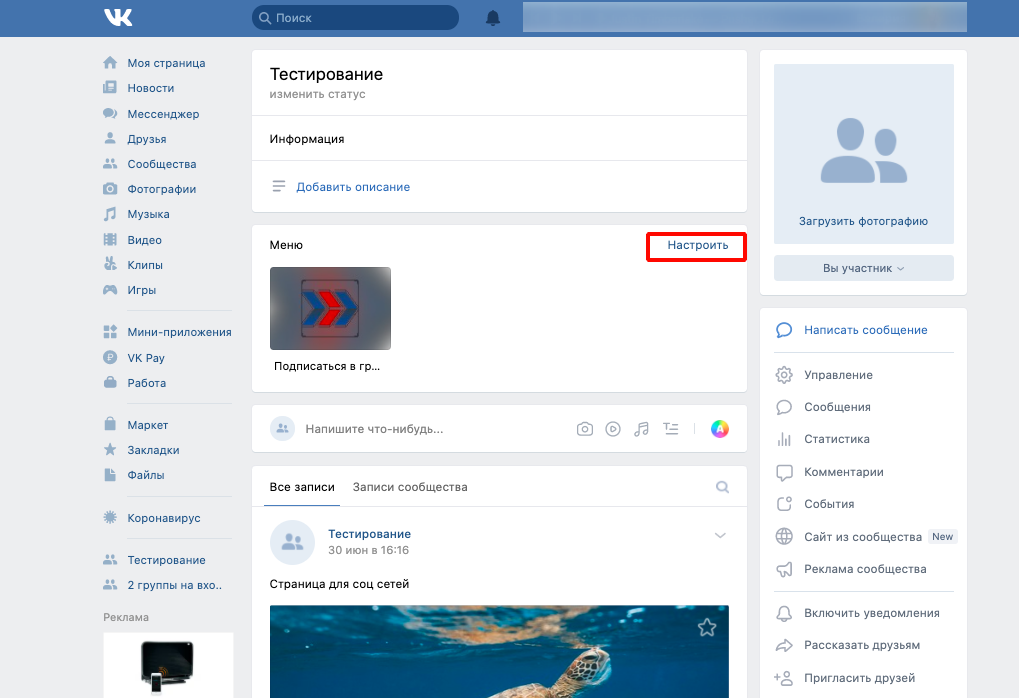Click "Добавить описание" link
Image resolution: width=1019 pixels, height=698 pixels.
(x=353, y=187)
